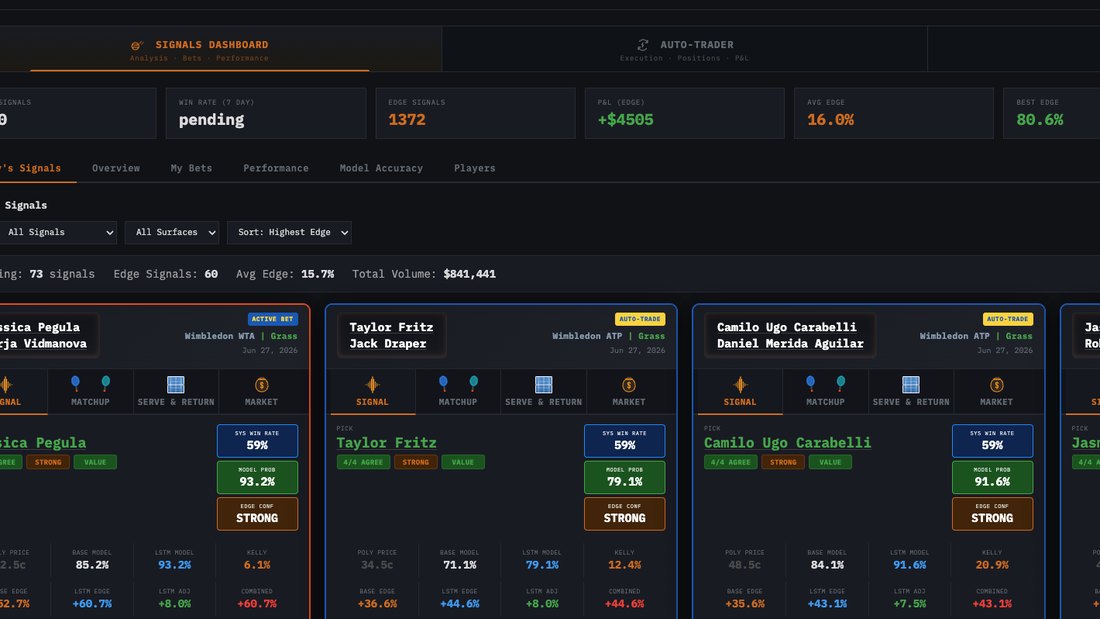1100x619 pixels.
Task: Click the Poly Price 34.5c value
Action: [377, 565]
